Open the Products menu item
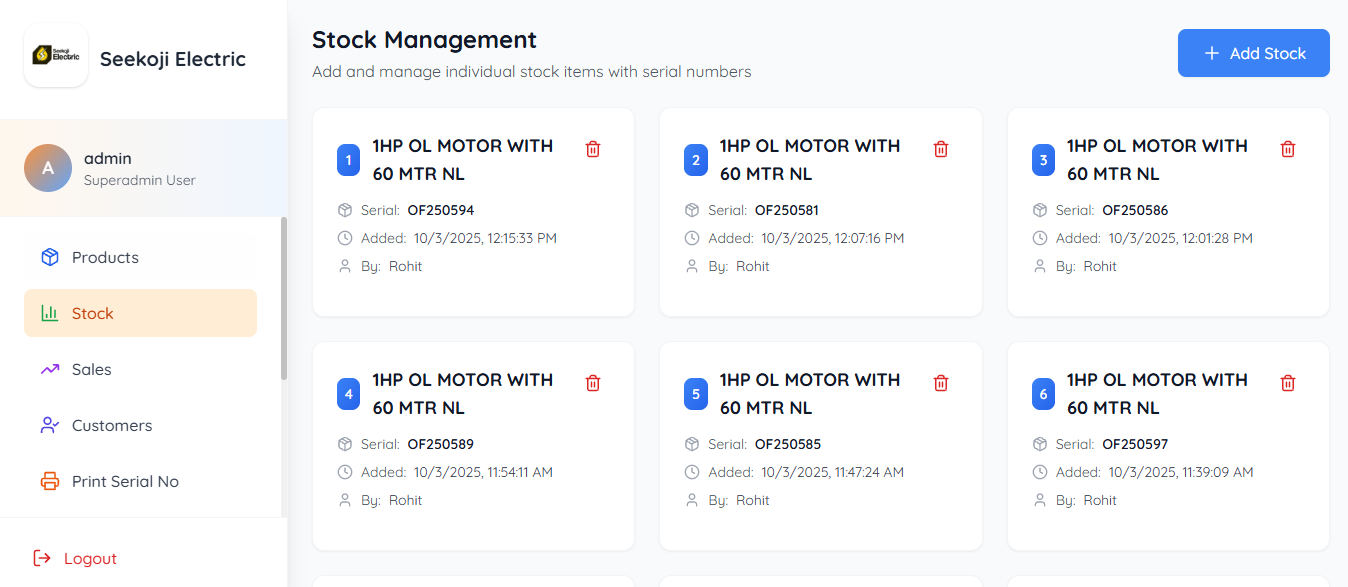 pyautogui.click(x=140, y=257)
